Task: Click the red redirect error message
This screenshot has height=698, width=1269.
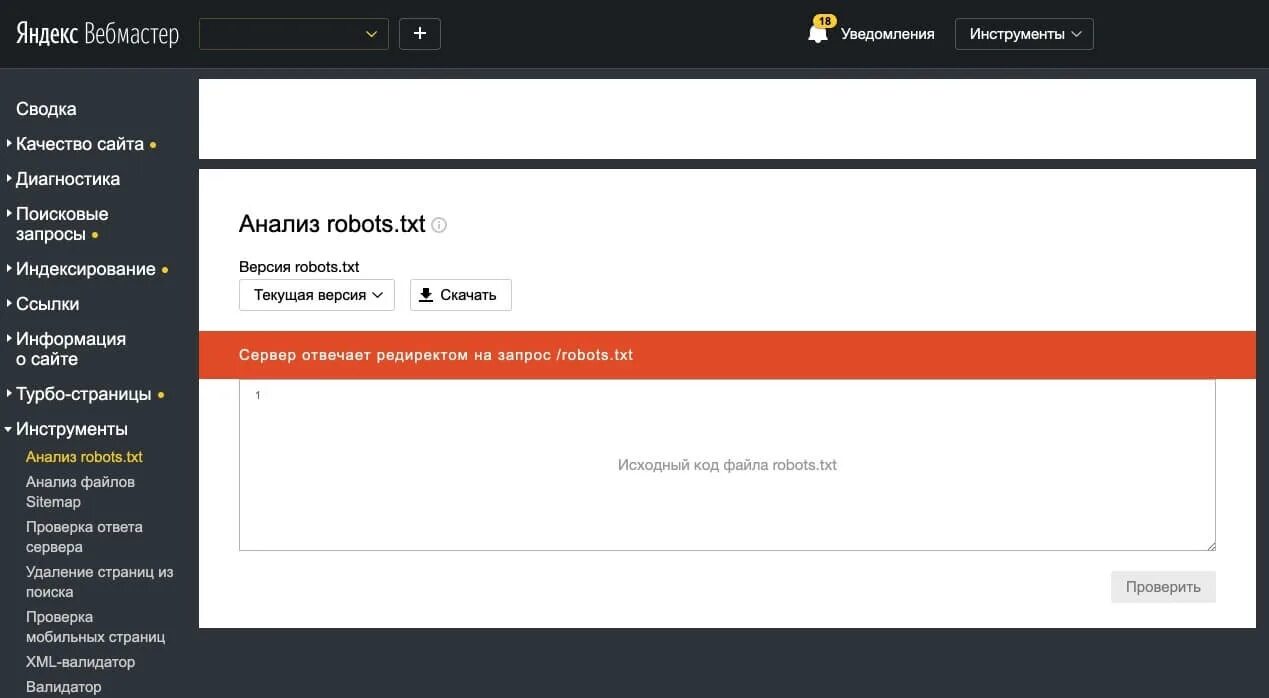Action: tap(727, 355)
